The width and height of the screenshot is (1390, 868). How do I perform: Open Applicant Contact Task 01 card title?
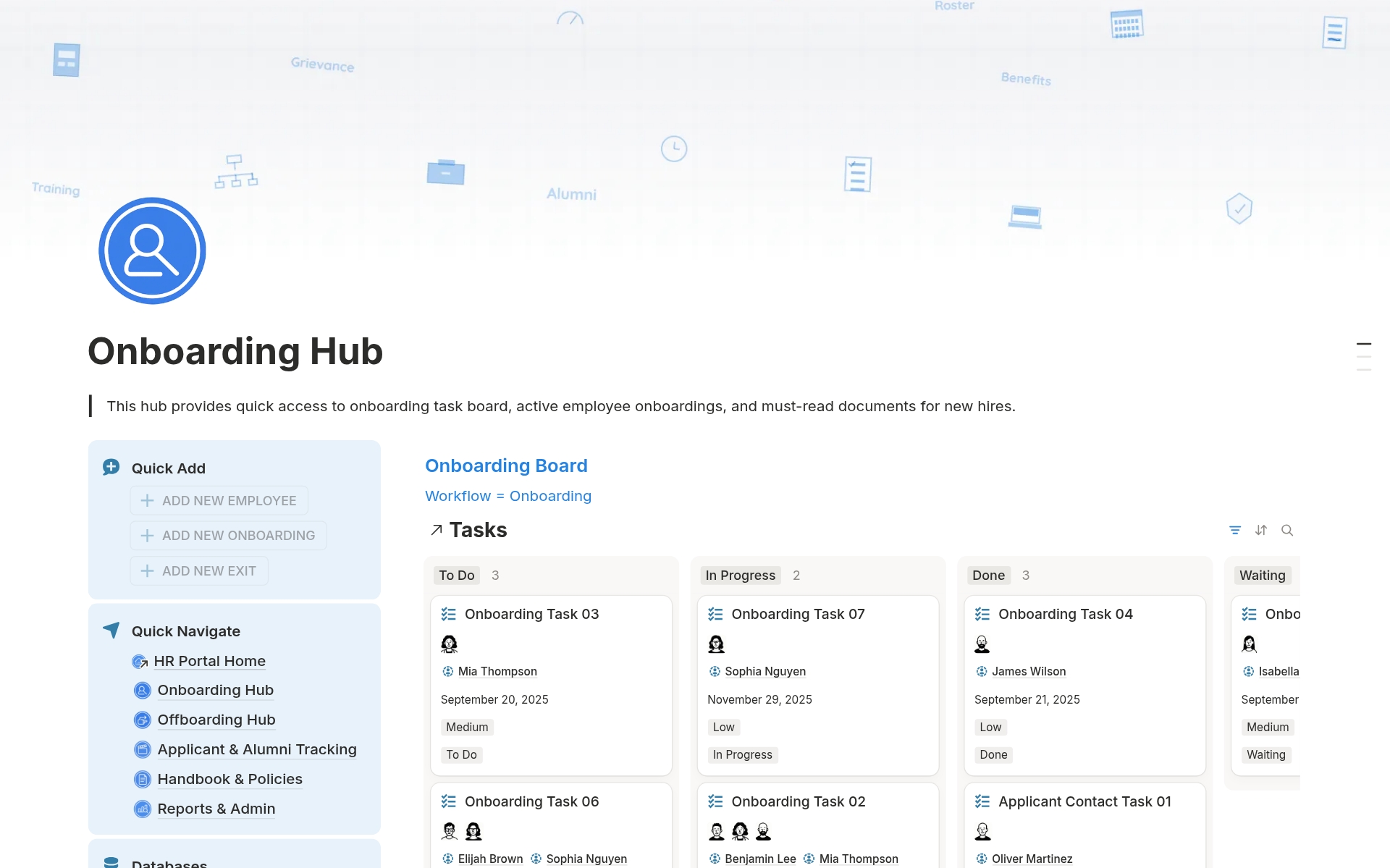tap(1084, 801)
